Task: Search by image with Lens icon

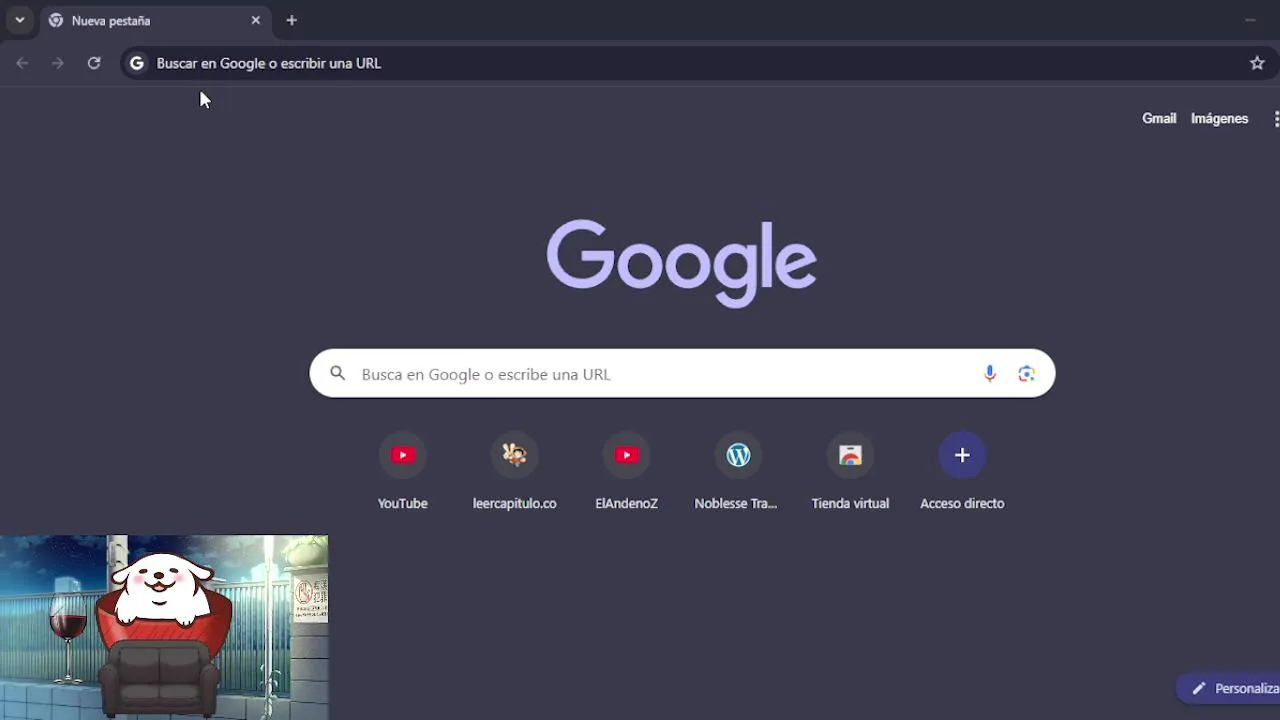Action: [1026, 373]
